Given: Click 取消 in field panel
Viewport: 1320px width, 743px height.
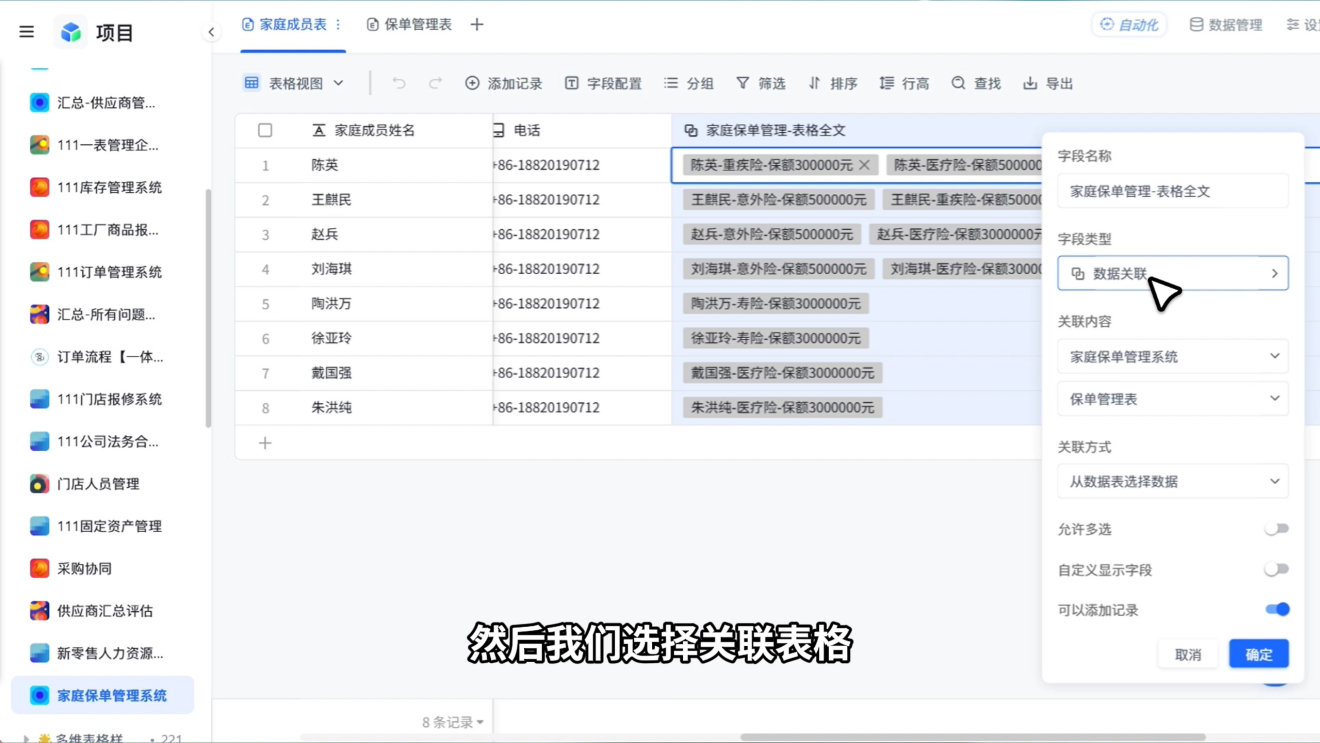Looking at the screenshot, I should click(x=1188, y=654).
